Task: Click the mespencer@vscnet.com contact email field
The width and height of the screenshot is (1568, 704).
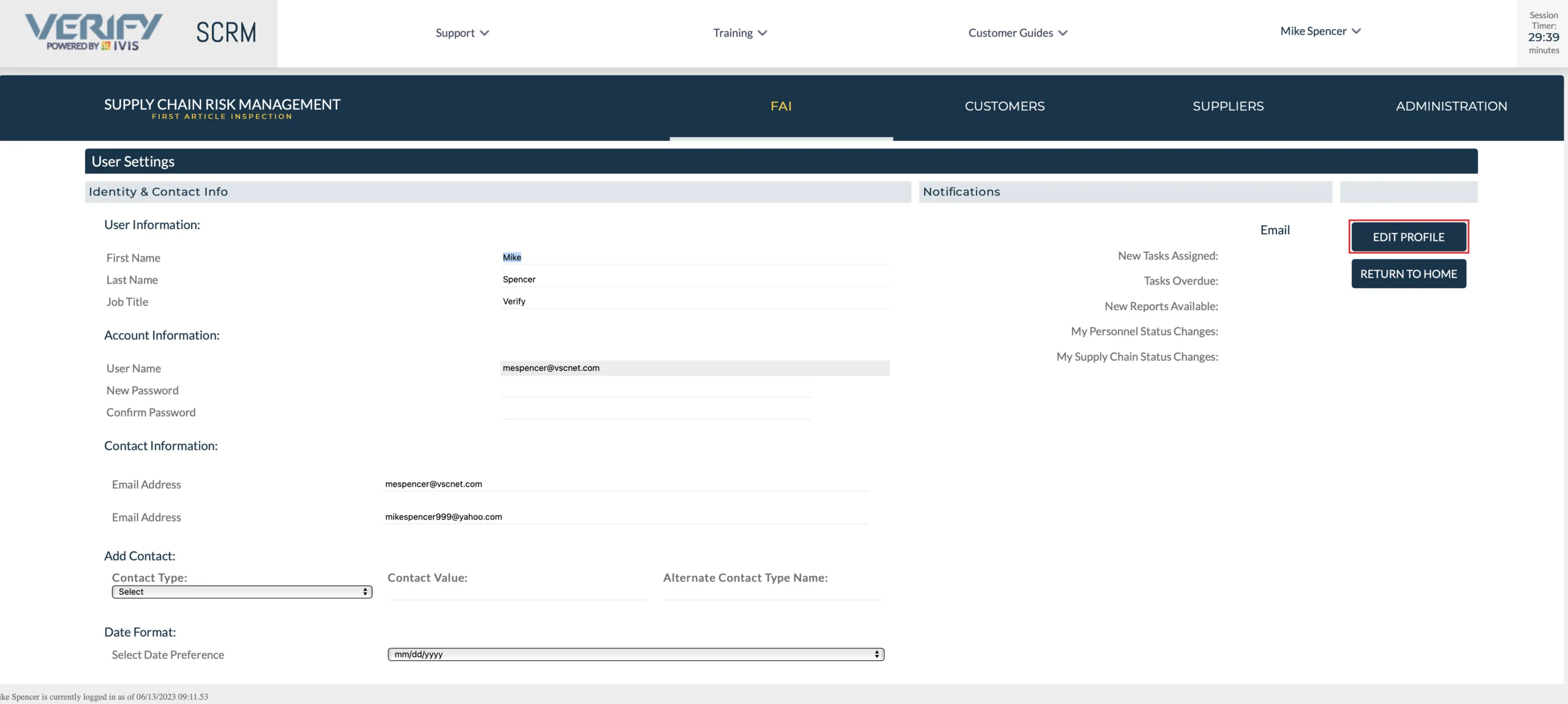Action: coord(626,484)
